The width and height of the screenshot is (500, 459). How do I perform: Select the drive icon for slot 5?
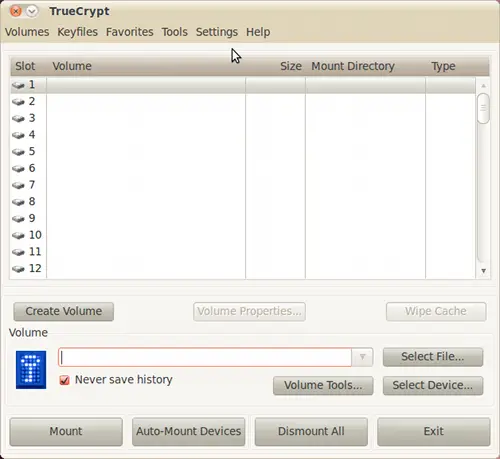(18, 152)
